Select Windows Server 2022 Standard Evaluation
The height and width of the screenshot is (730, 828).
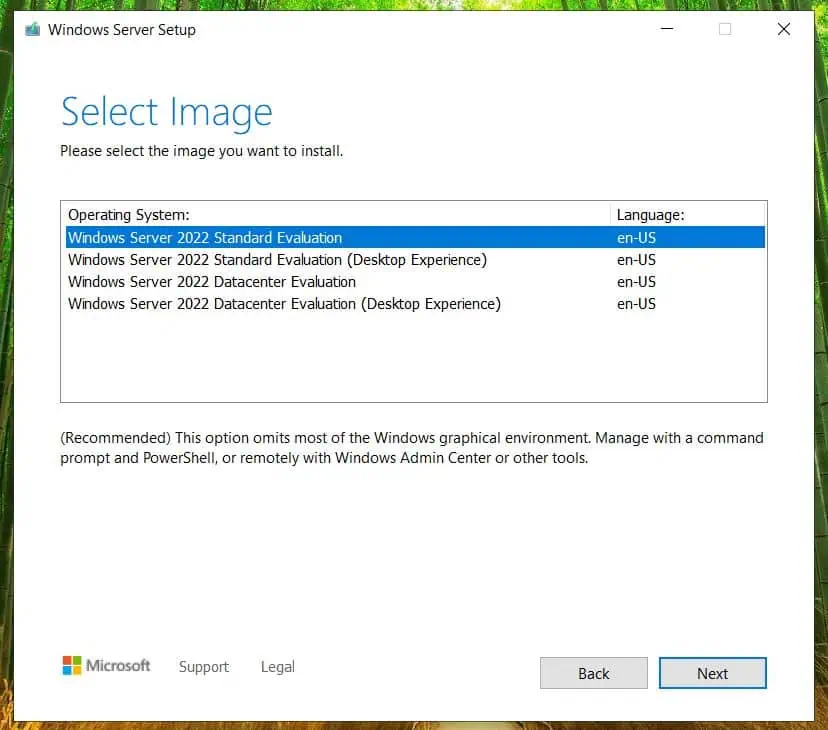[204, 237]
